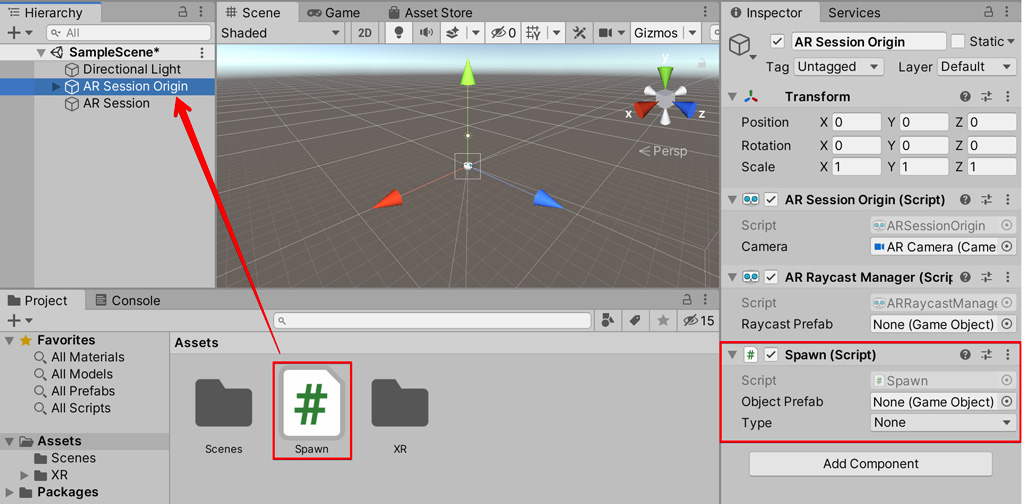The image size is (1024, 504).
Task: Open the Tag Untagged dropdown
Action: pyautogui.click(x=838, y=67)
